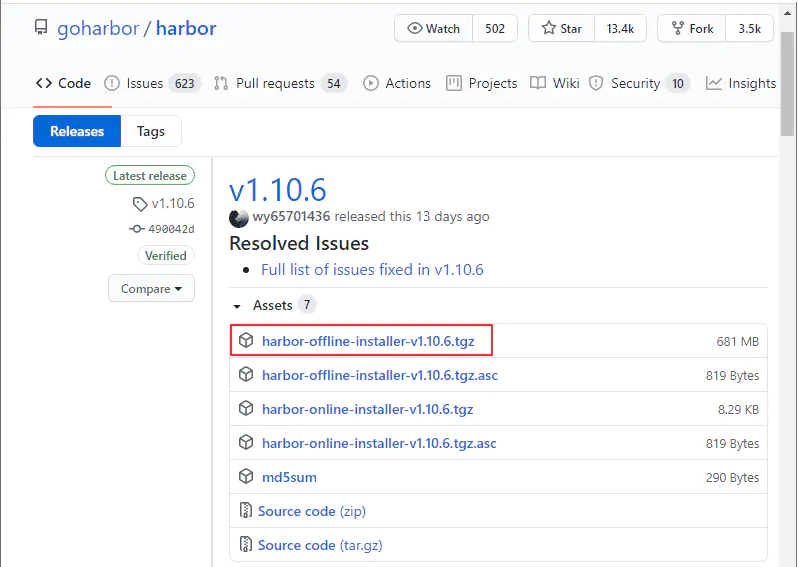The image size is (798, 567).
Task: Open the 3.5k forks count
Action: (x=749, y=29)
